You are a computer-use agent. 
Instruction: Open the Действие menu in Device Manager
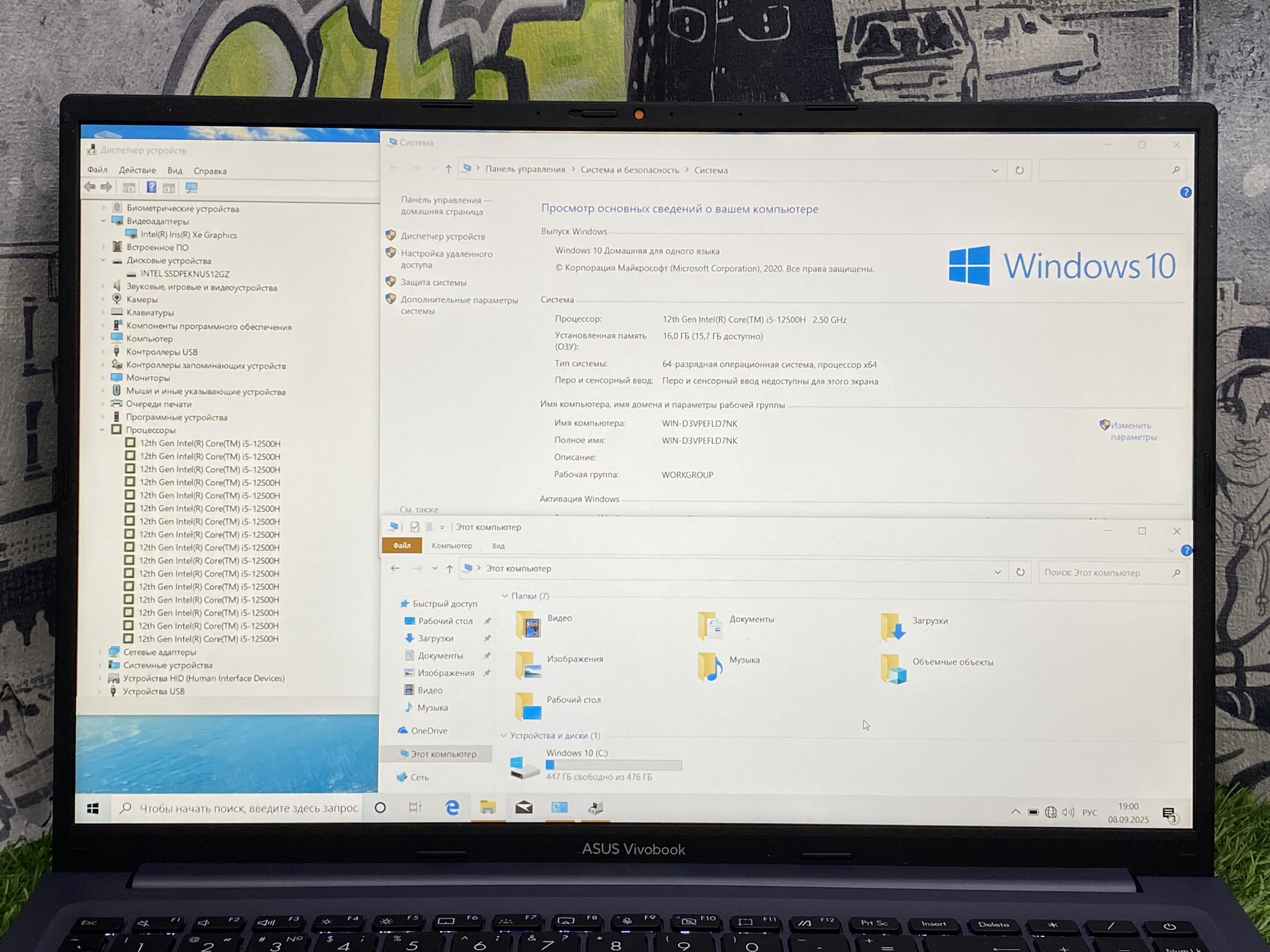coord(137,170)
